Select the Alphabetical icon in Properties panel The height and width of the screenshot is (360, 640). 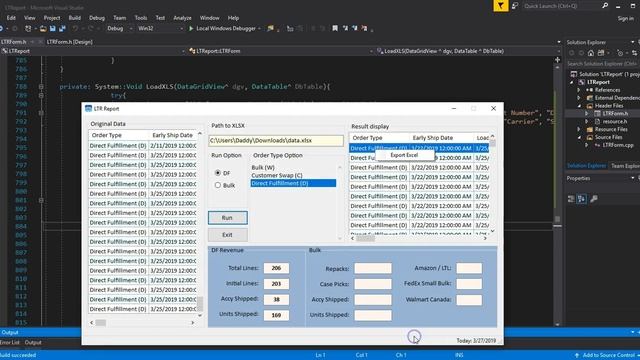coord(582,199)
